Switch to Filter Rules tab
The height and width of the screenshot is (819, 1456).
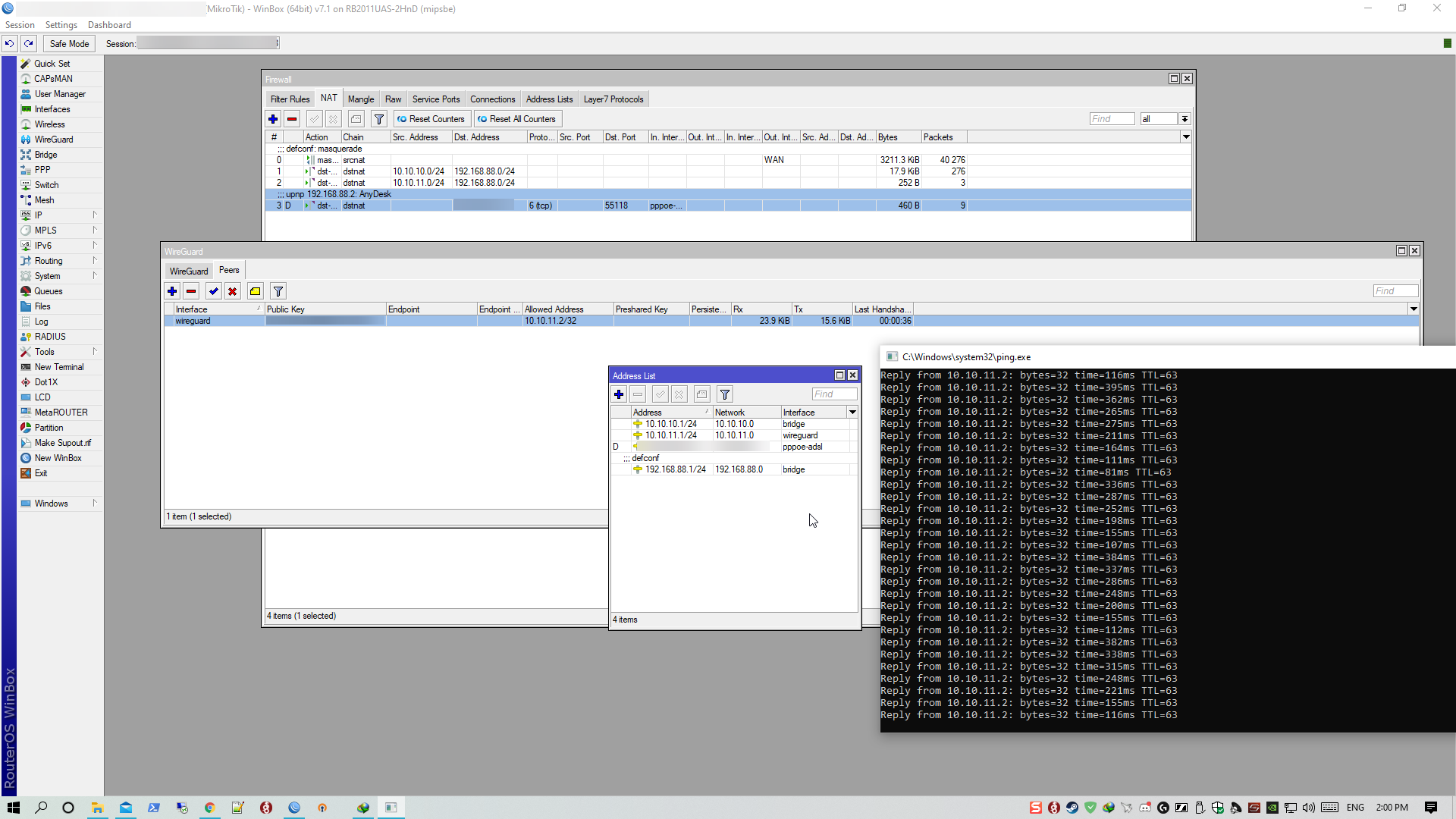[x=290, y=99]
